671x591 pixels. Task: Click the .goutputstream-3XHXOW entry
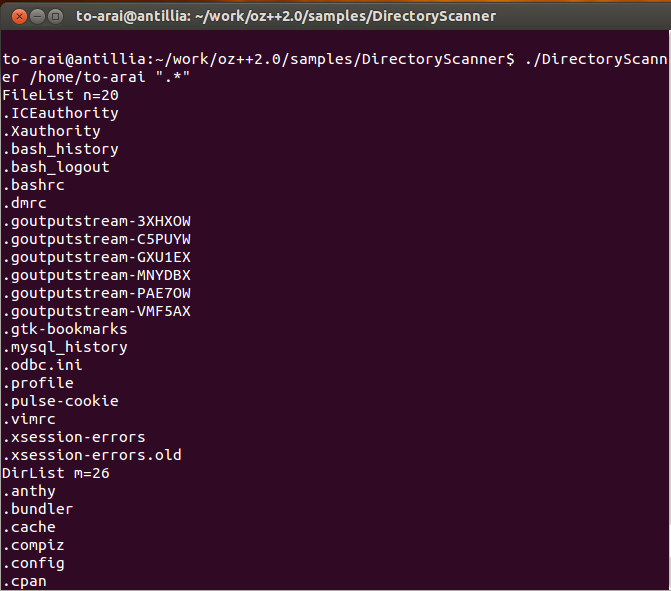pyautogui.click(x=96, y=221)
